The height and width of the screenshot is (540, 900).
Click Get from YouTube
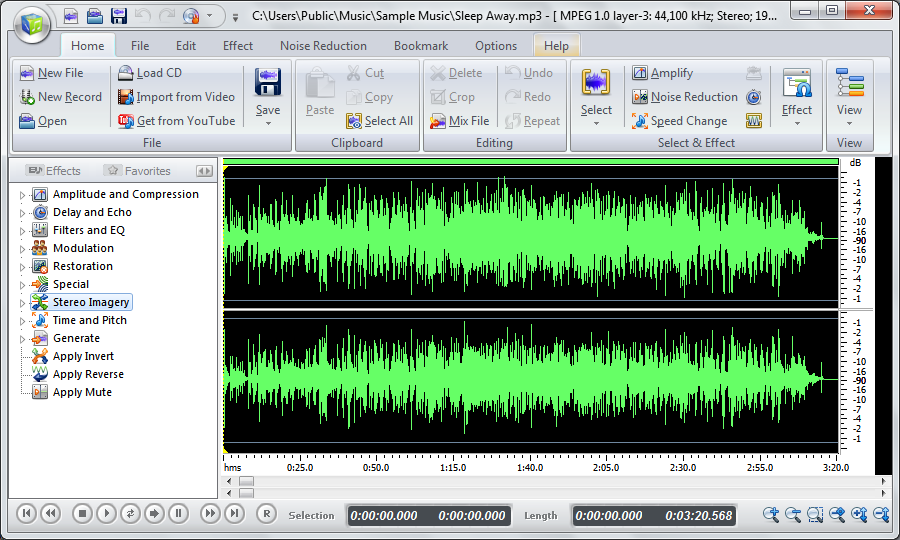click(x=176, y=121)
